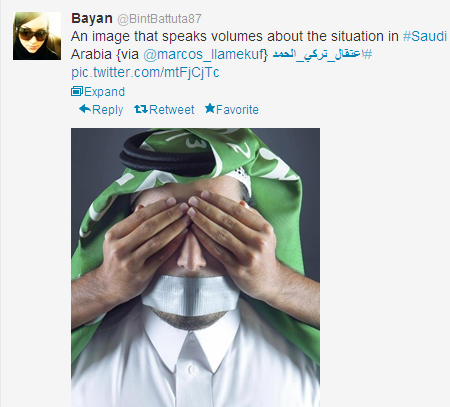Expand the tweet via Expand label

coord(104,92)
